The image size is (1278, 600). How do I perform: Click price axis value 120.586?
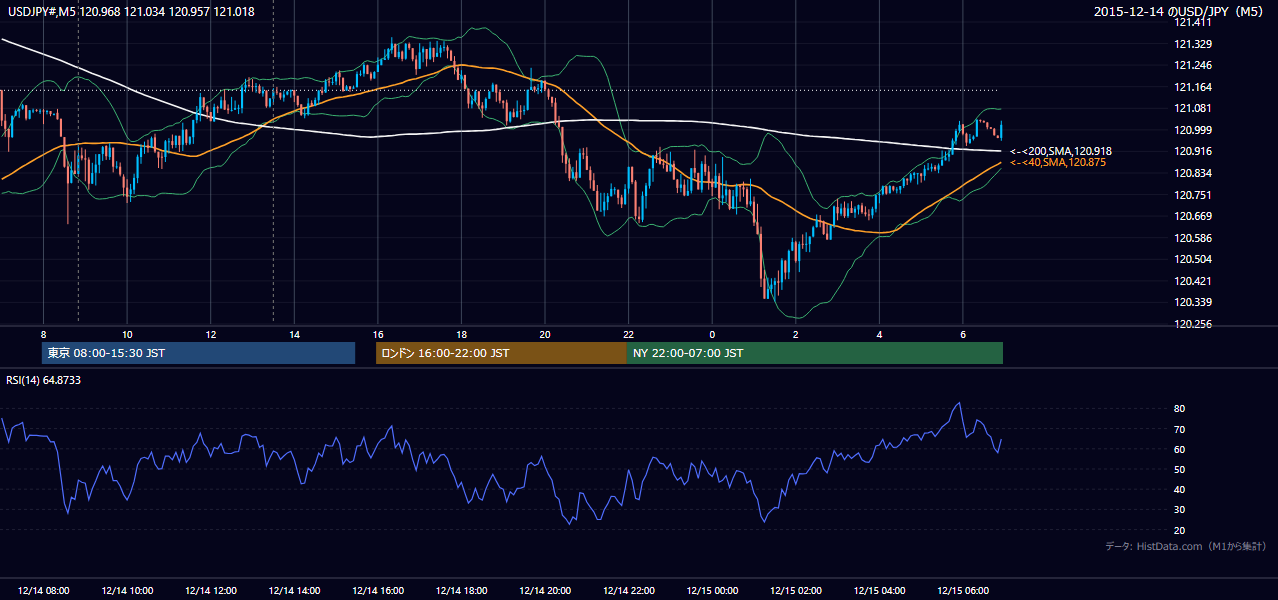pyautogui.click(x=1192, y=238)
